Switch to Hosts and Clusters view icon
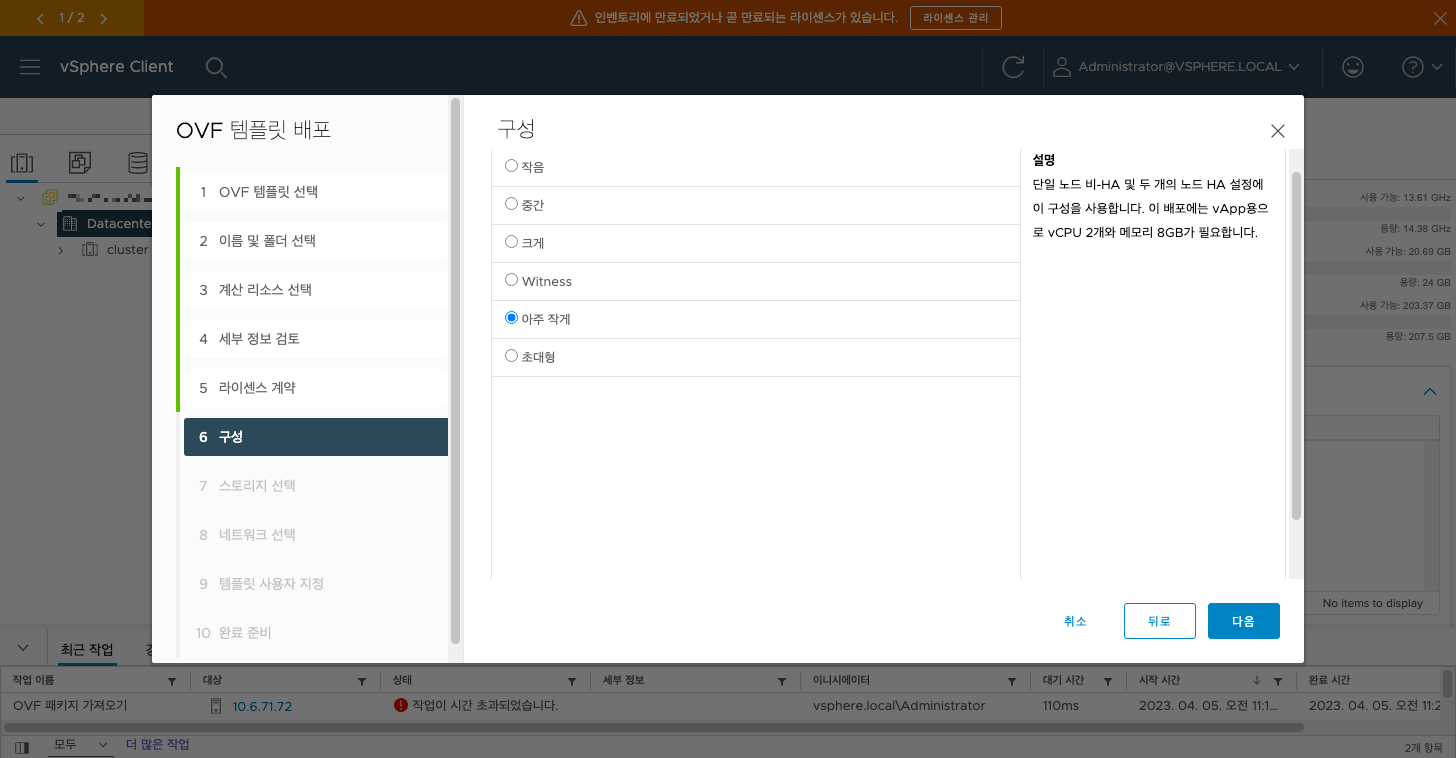The image size is (1456, 758). [22, 162]
